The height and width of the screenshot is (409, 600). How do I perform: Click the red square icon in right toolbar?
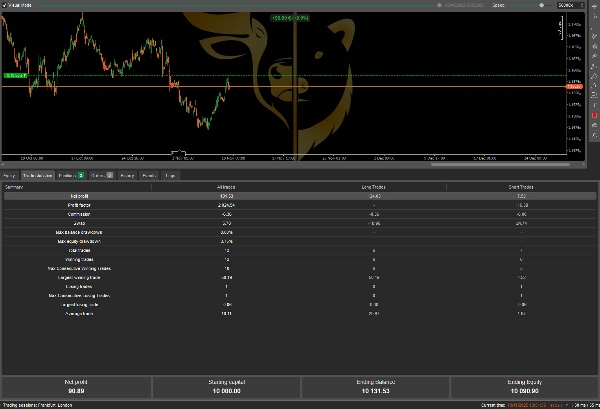point(594,115)
